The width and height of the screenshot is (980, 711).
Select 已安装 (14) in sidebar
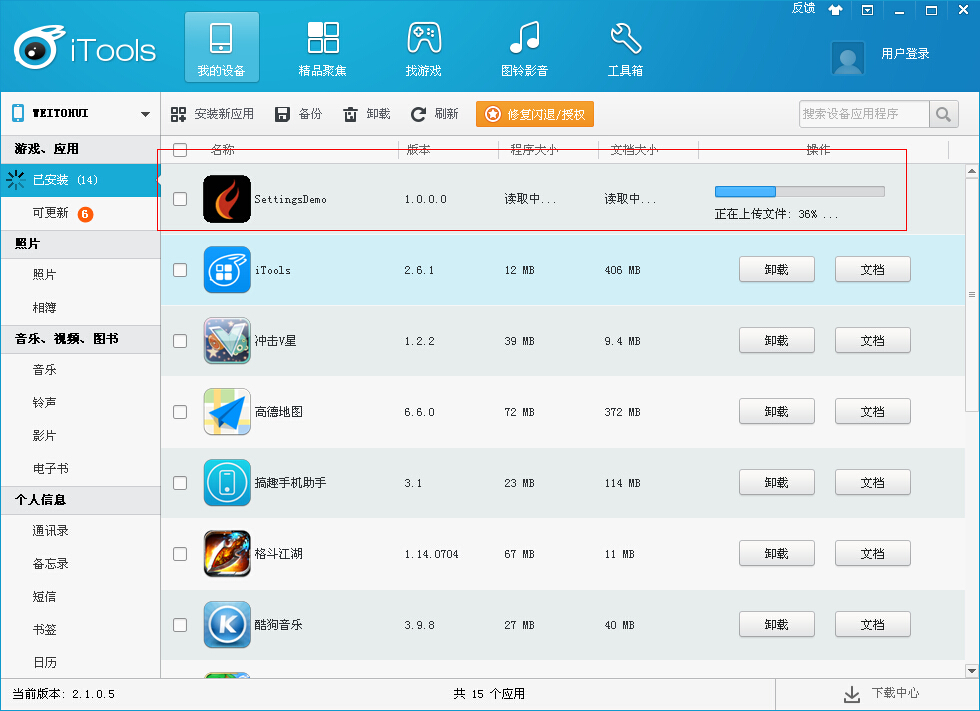click(x=81, y=180)
